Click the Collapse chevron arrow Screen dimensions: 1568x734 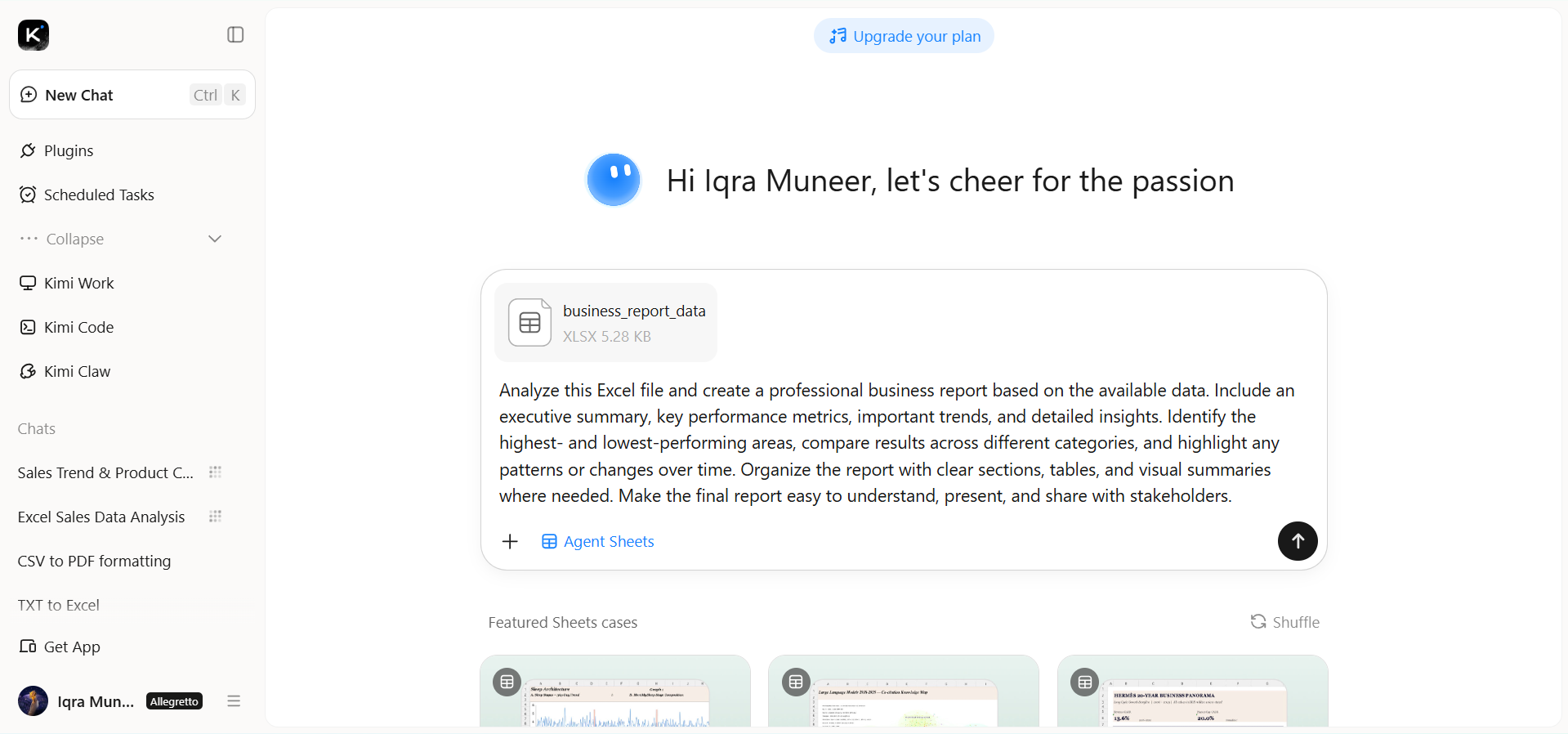tap(215, 239)
